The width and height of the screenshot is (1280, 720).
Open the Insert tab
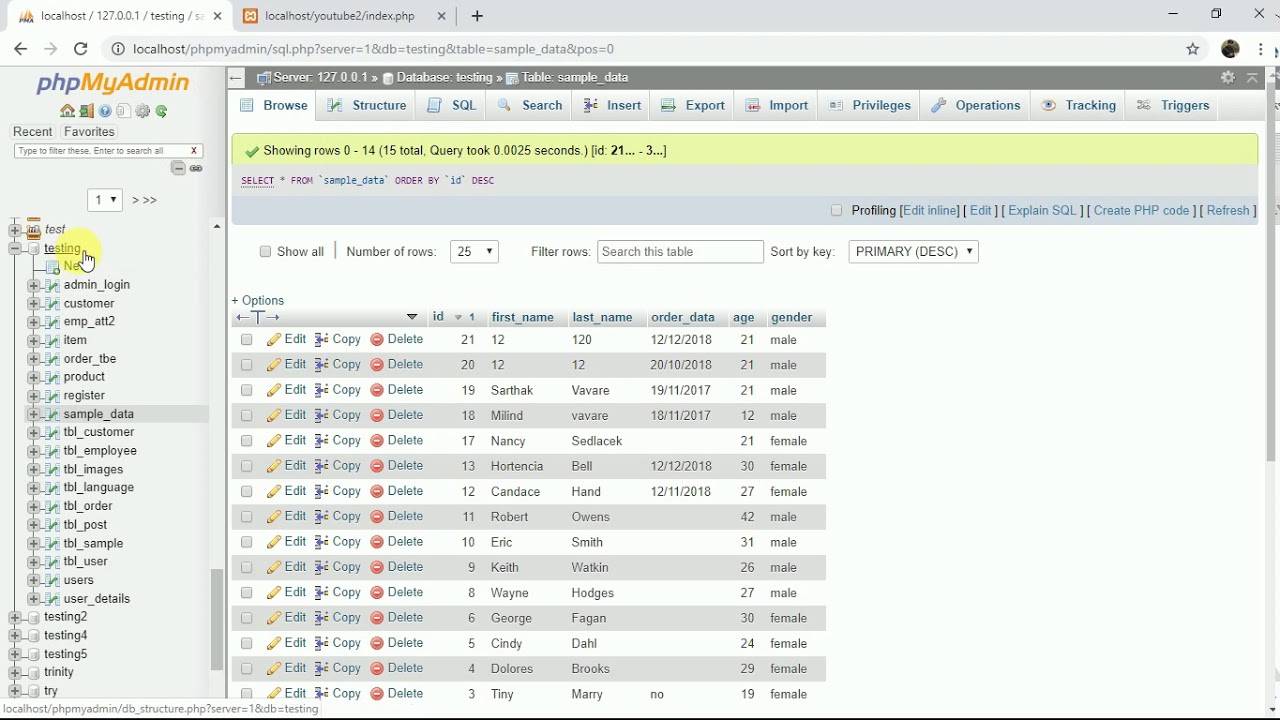tap(612, 105)
